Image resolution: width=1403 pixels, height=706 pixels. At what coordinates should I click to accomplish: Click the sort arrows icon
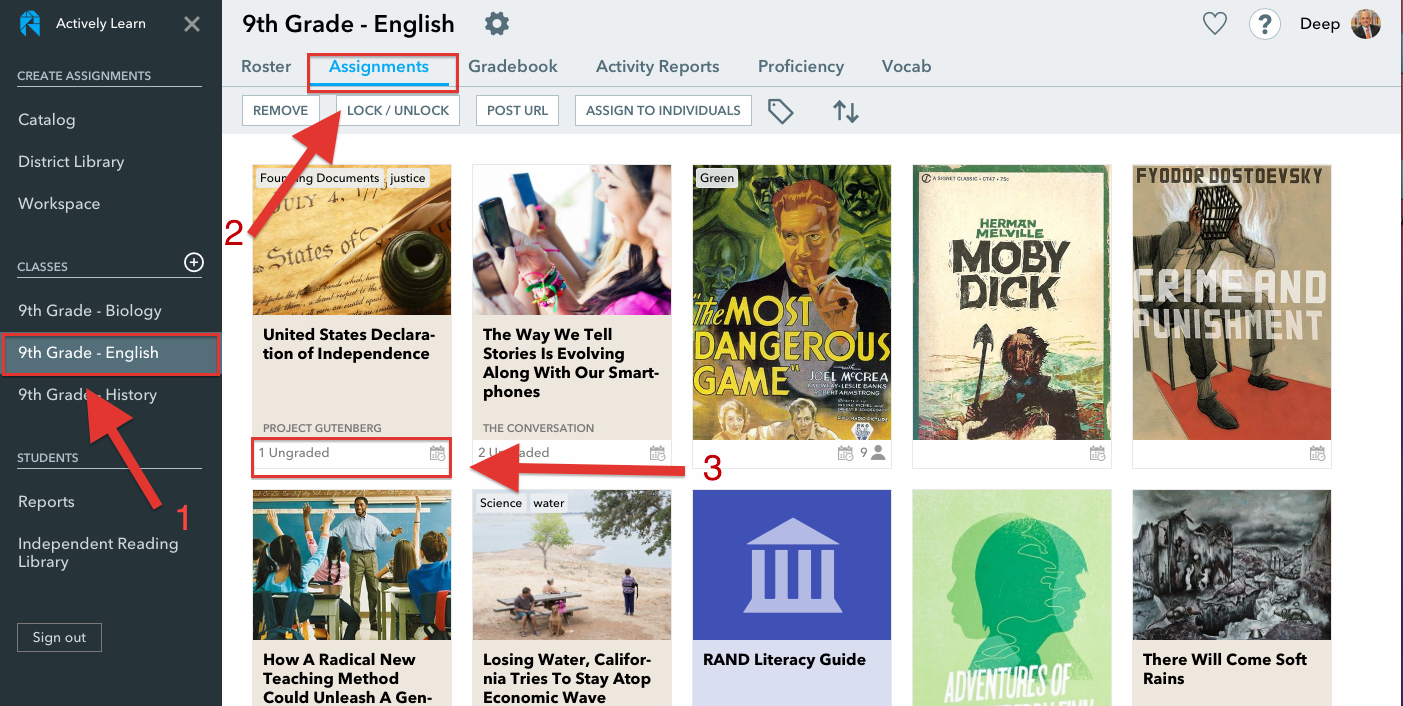pyautogui.click(x=846, y=111)
